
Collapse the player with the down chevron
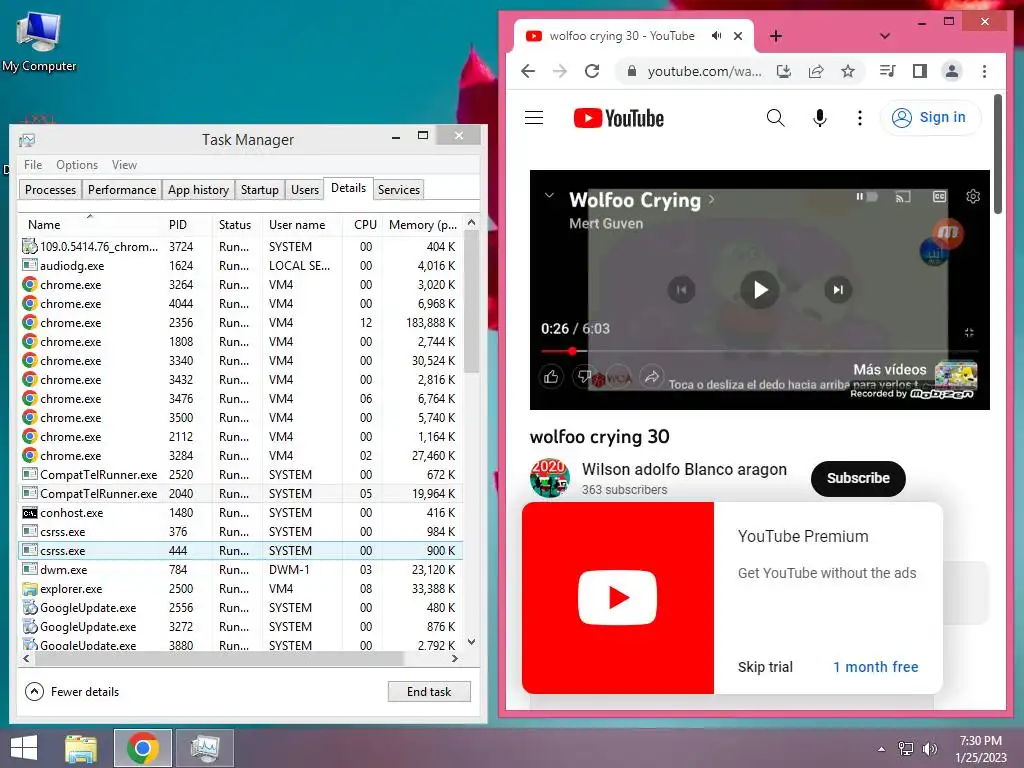(549, 195)
